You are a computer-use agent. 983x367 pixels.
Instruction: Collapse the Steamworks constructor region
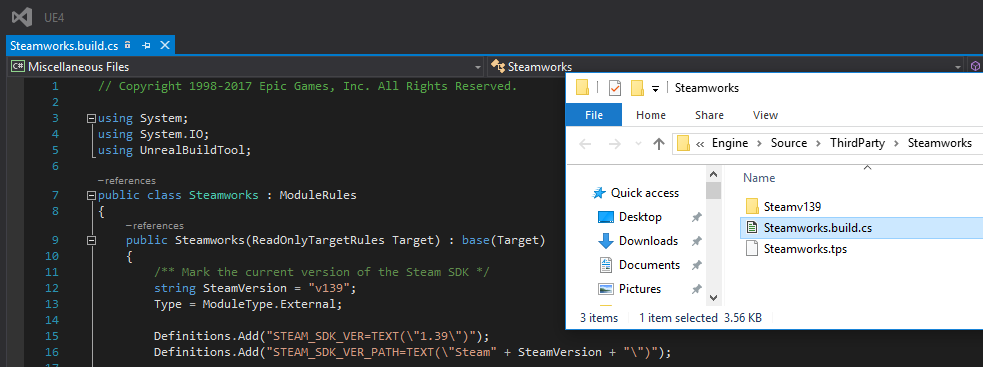point(92,240)
